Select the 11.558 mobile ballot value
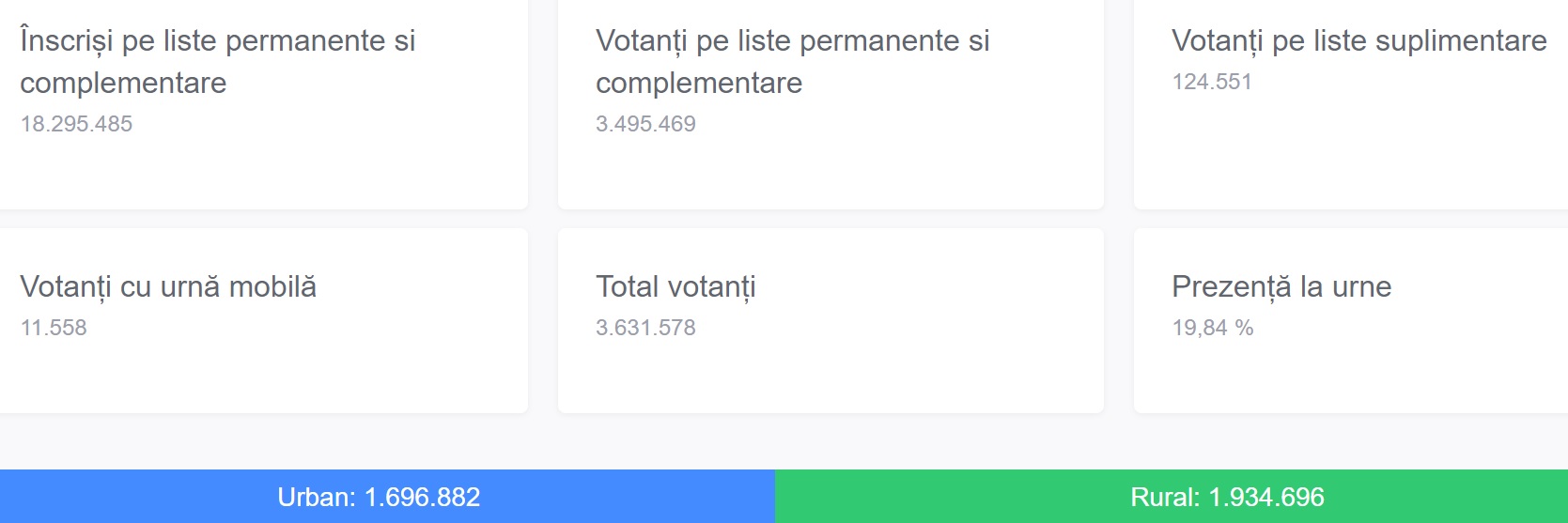Screen dimensions: 1568x523 (54, 328)
